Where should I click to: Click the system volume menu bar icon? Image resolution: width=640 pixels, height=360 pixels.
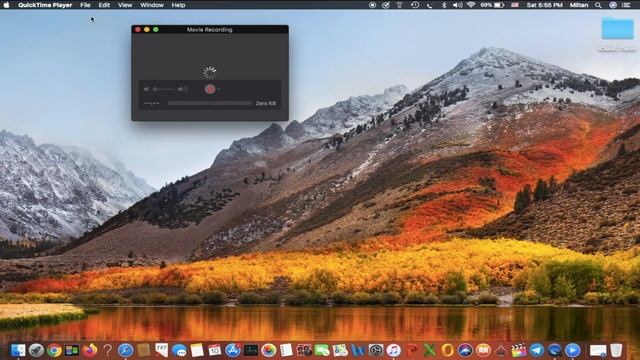(458, 5)
